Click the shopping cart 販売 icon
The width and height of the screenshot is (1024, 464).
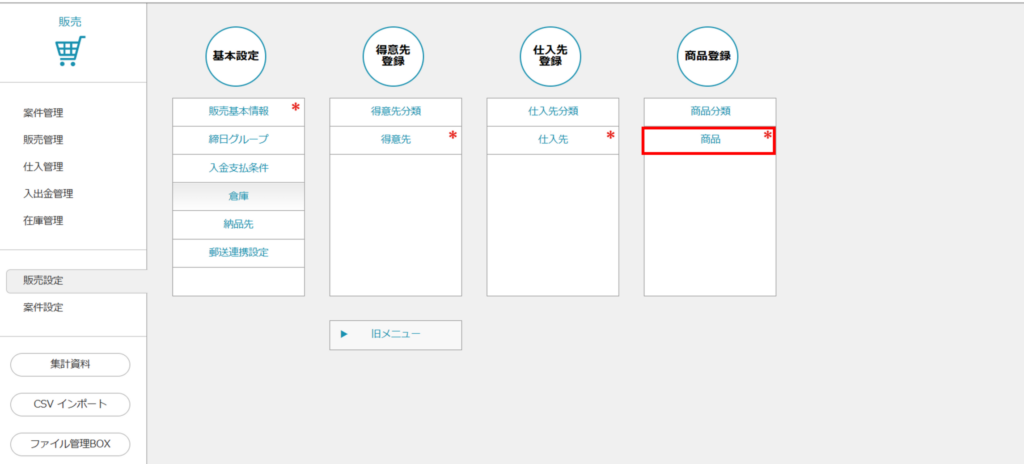click(70, 50)
